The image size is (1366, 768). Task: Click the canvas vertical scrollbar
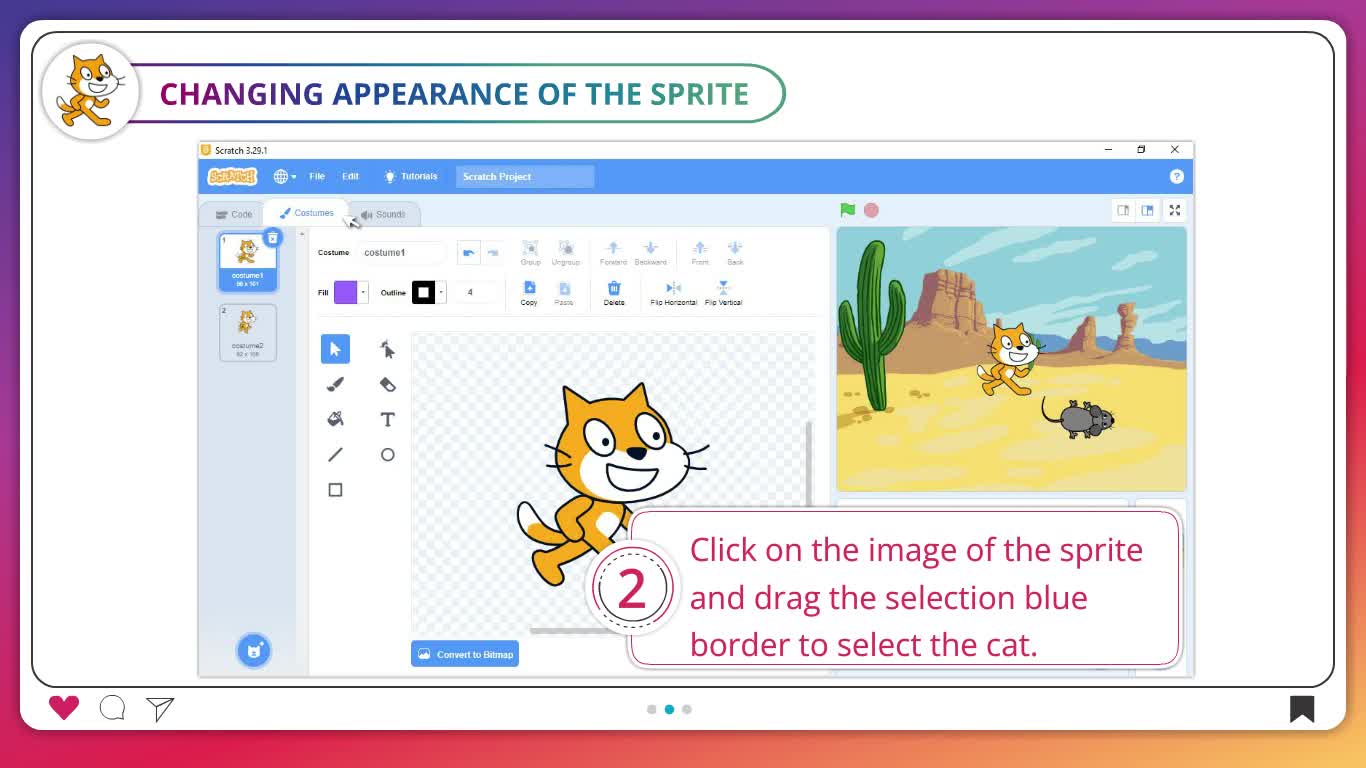pyautogui.click(x=808, y=465)
